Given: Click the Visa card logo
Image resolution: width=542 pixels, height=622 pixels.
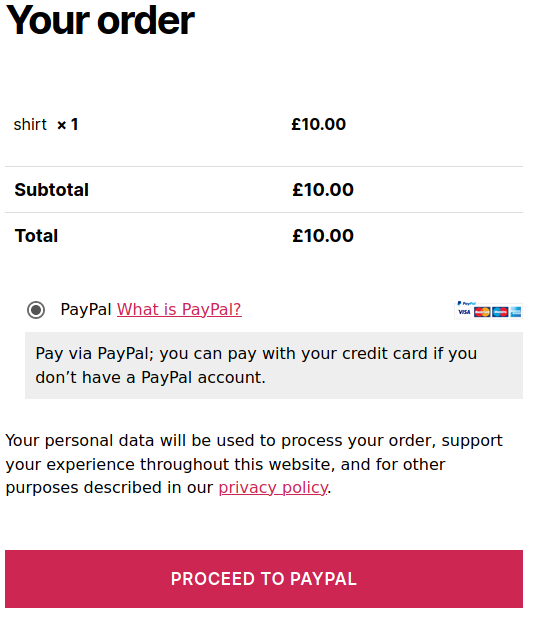Looking at the screenshot, I should (464, 312).
